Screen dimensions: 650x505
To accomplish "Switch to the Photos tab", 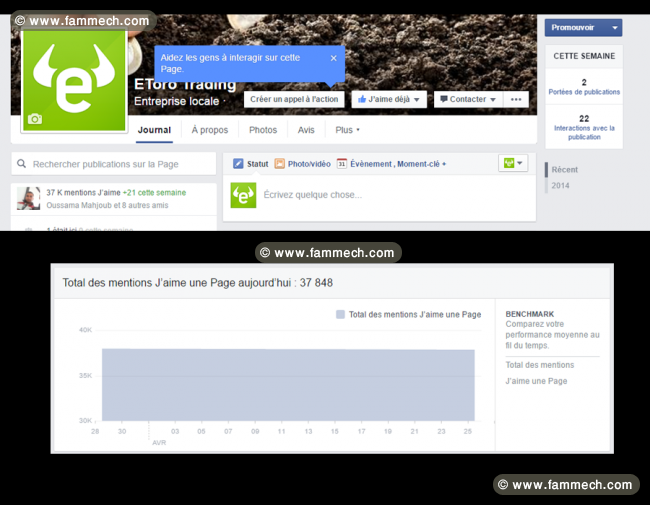I will (263, 130).
